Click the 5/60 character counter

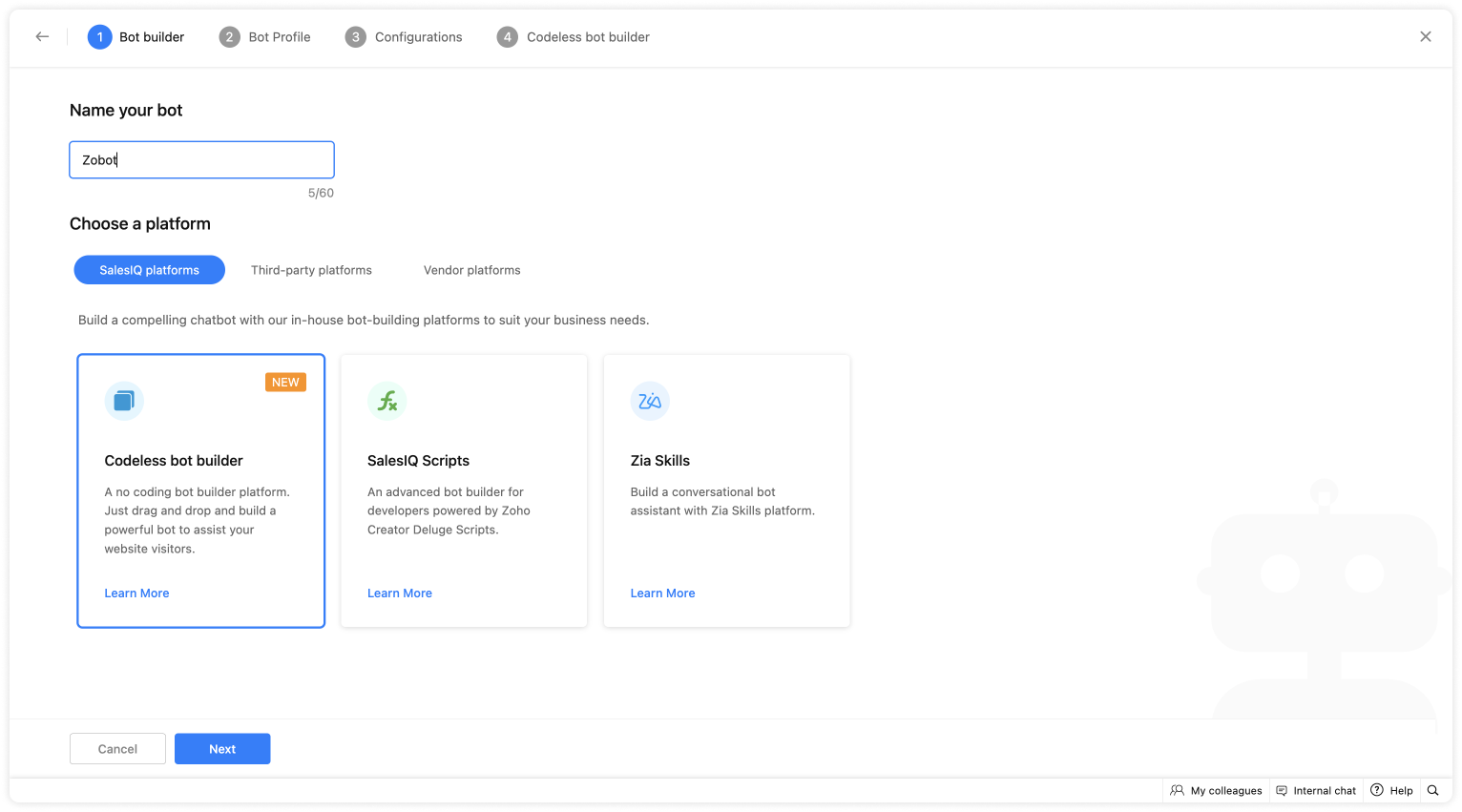(321, 193)
